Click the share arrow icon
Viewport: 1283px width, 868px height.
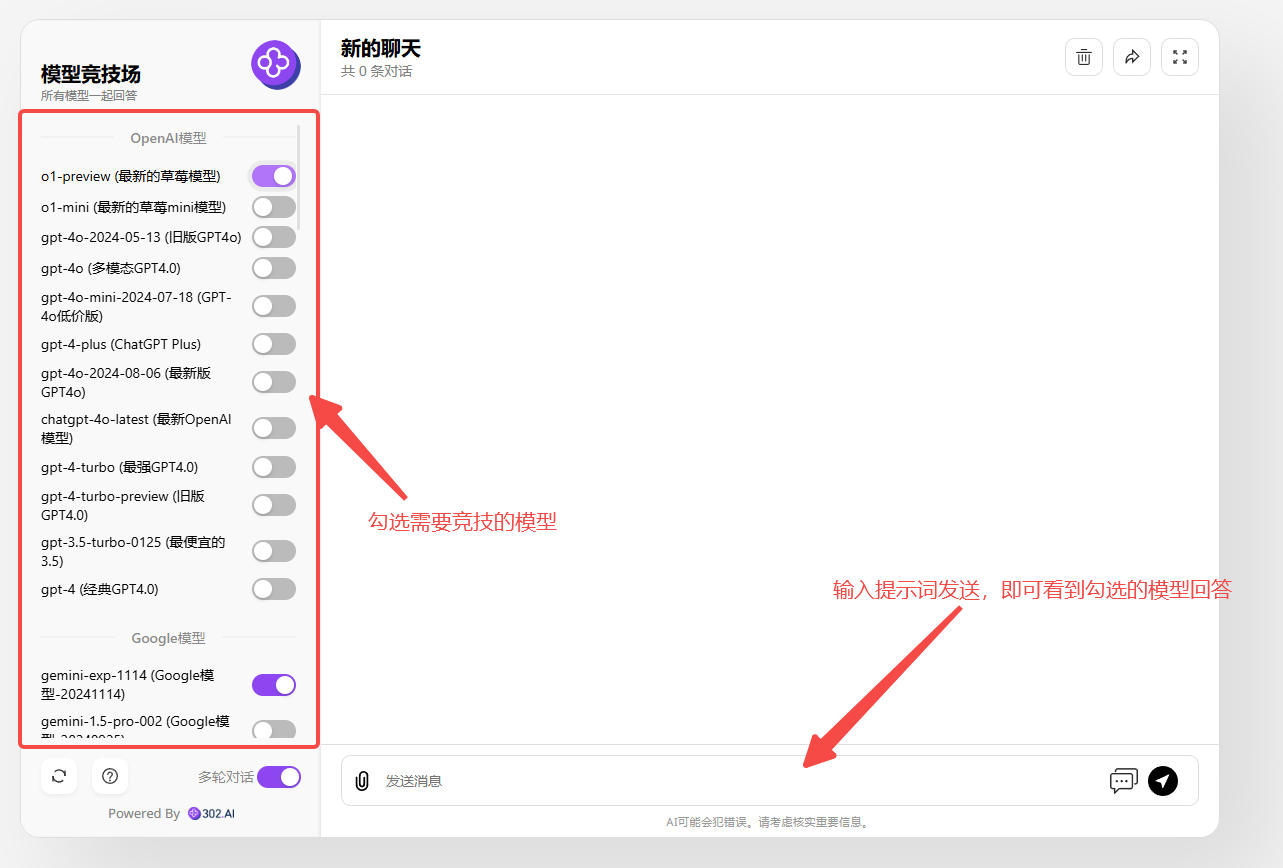tap(1132, 57)
